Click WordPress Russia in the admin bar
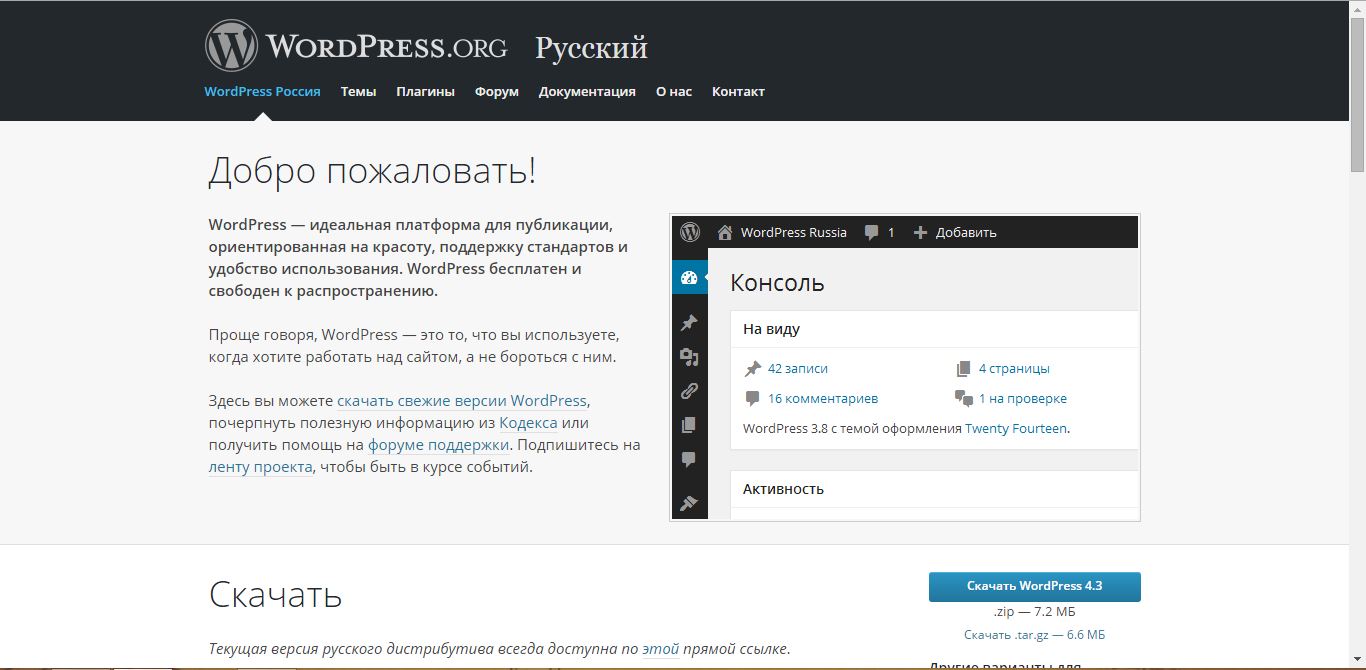 coord(794,233)
